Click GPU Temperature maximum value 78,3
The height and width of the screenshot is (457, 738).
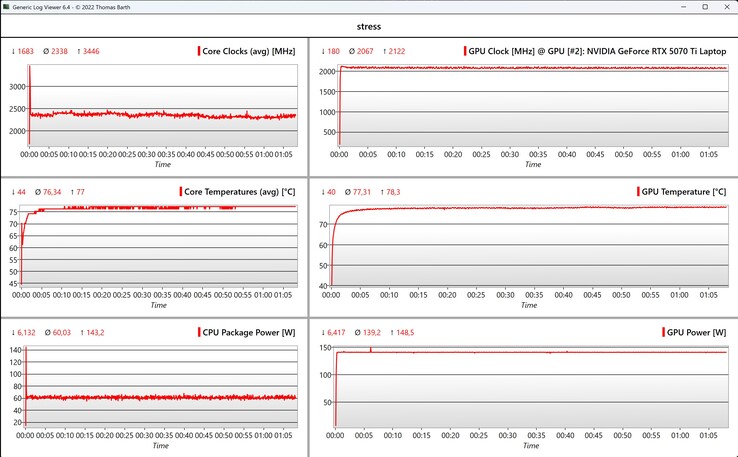pos(393,192)
